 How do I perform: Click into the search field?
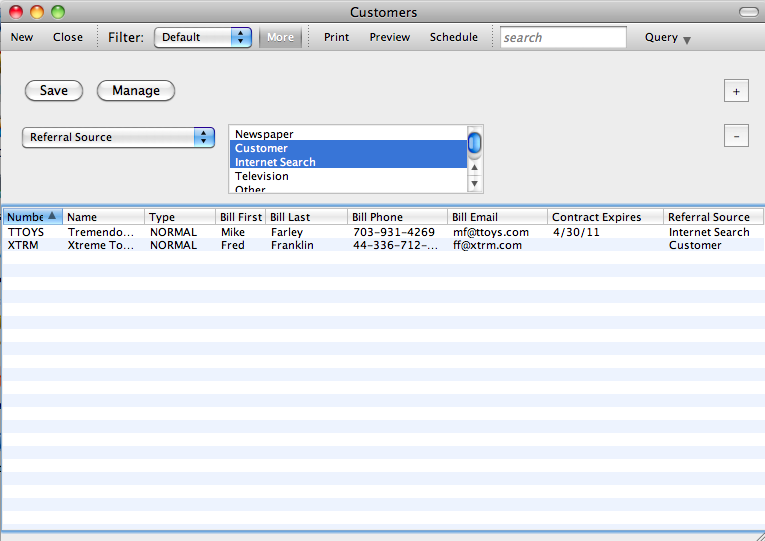click(563, 38)
